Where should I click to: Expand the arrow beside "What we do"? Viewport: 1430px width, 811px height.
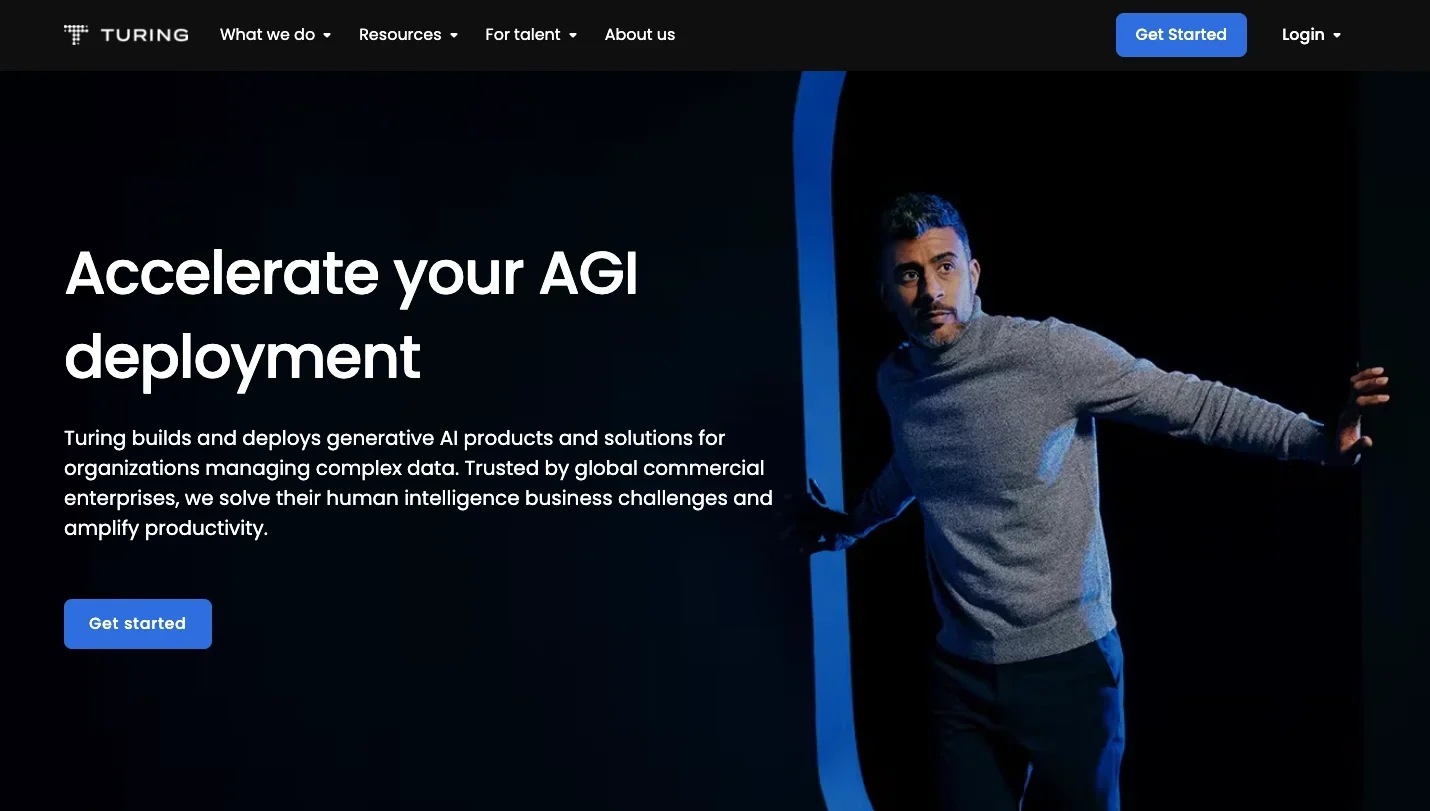coord(327,36)
